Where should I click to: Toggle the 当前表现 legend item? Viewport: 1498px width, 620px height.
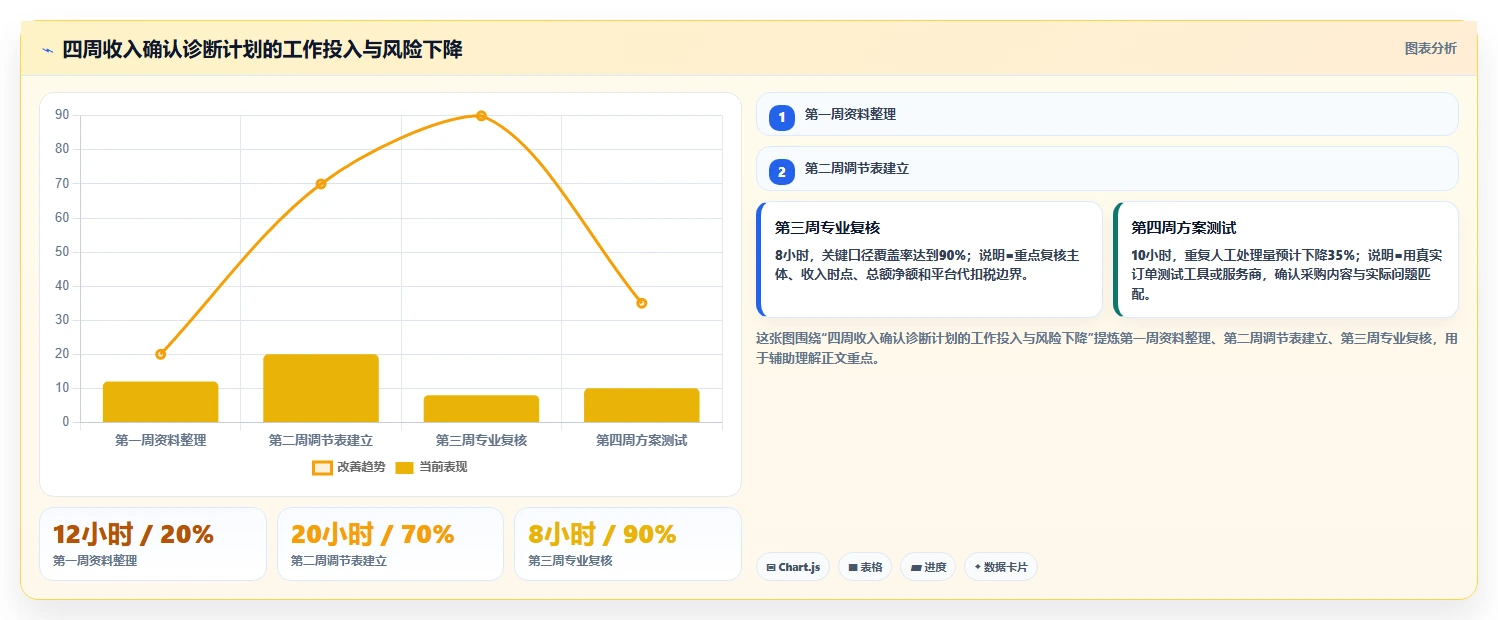[431, 467]
